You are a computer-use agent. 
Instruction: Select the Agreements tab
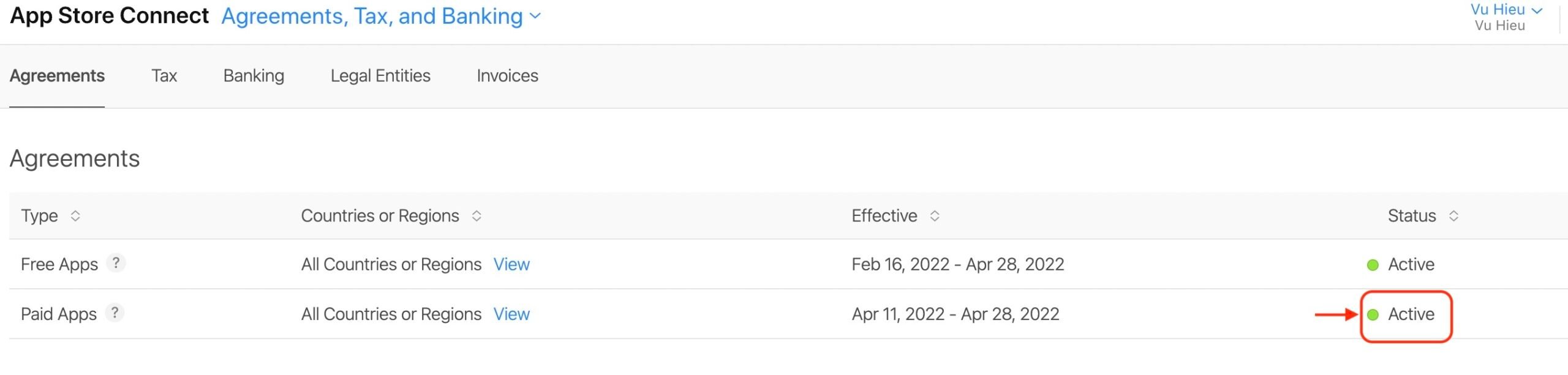57,76
